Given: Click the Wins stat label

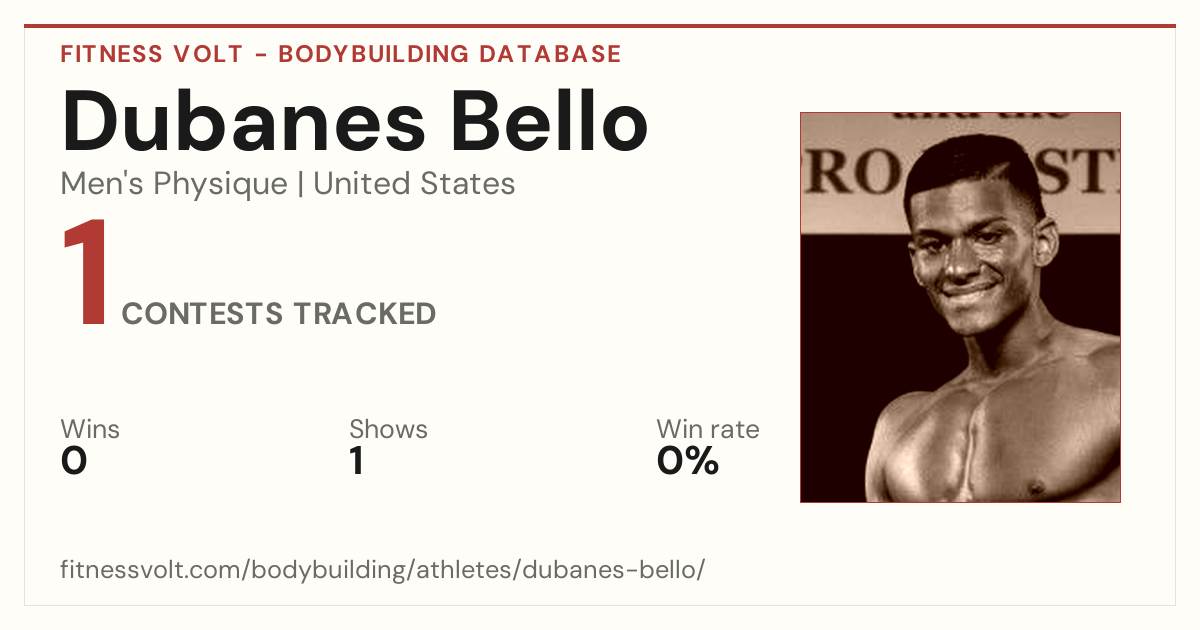Looking at the screenshot, I should [x=90, y=430].
